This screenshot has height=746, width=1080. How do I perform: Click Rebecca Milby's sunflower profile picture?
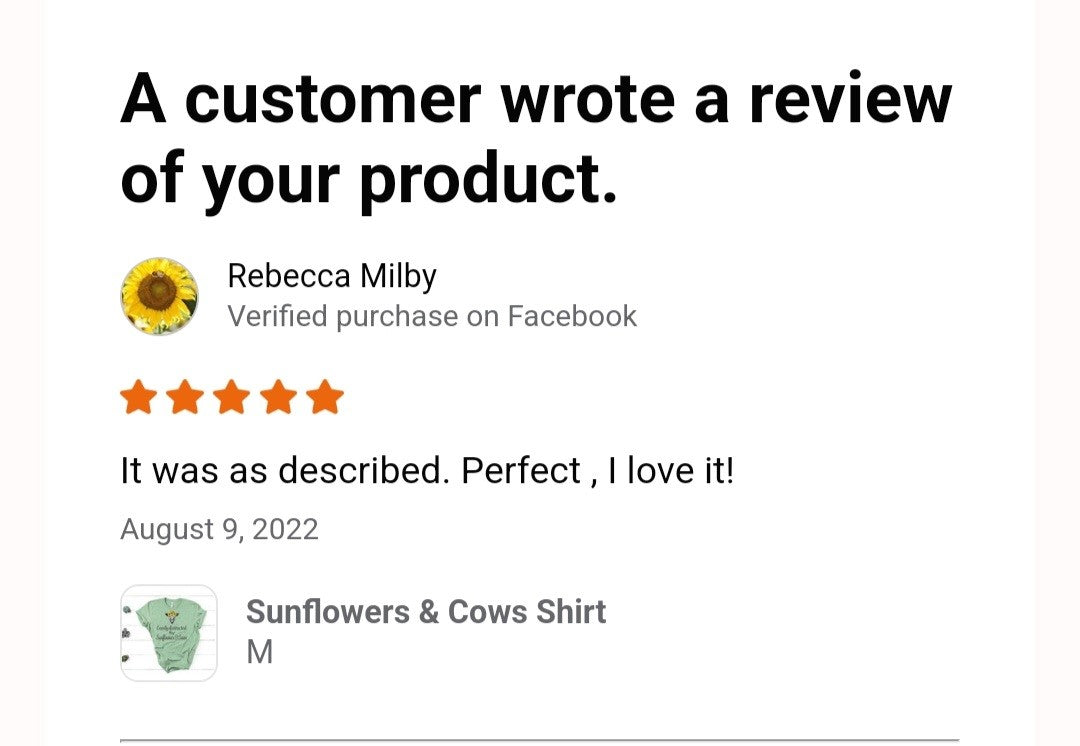click(x=159, y=296)
